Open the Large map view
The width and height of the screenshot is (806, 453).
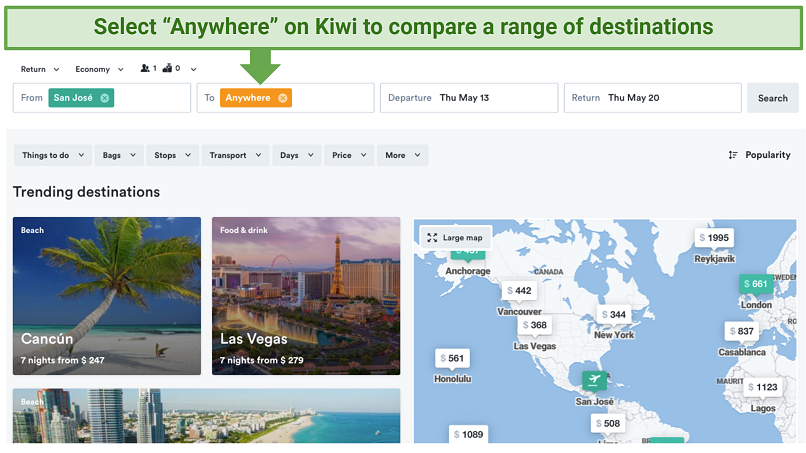point(455,238)
